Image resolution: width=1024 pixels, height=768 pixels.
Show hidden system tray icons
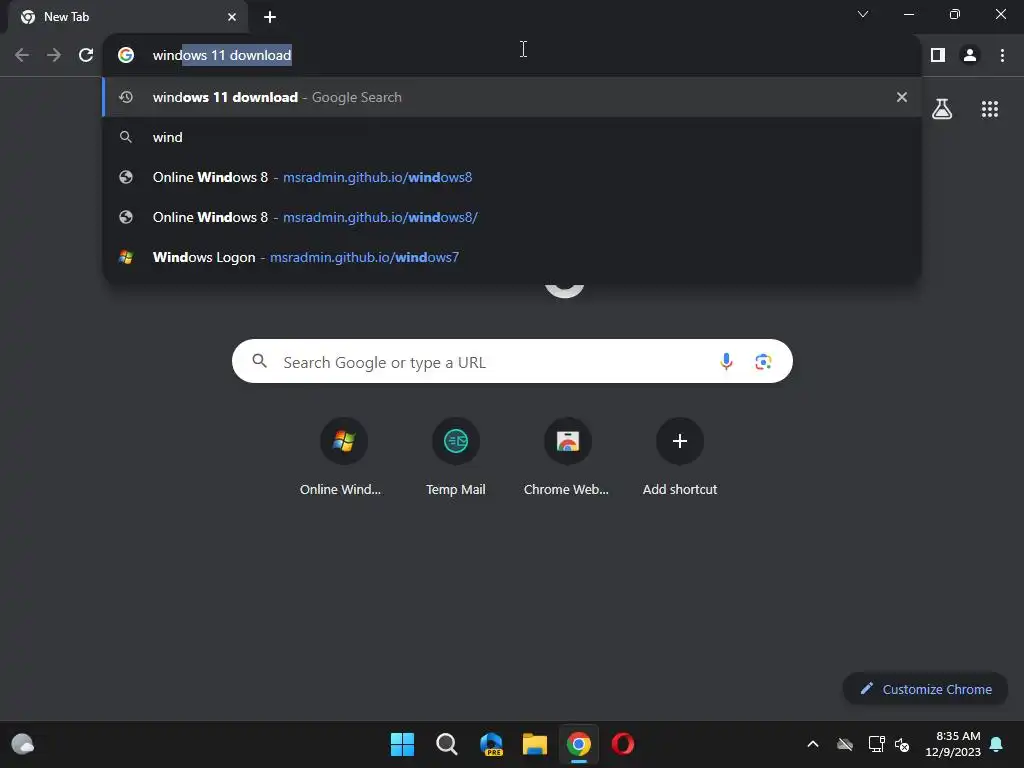(x=813, y=744)
